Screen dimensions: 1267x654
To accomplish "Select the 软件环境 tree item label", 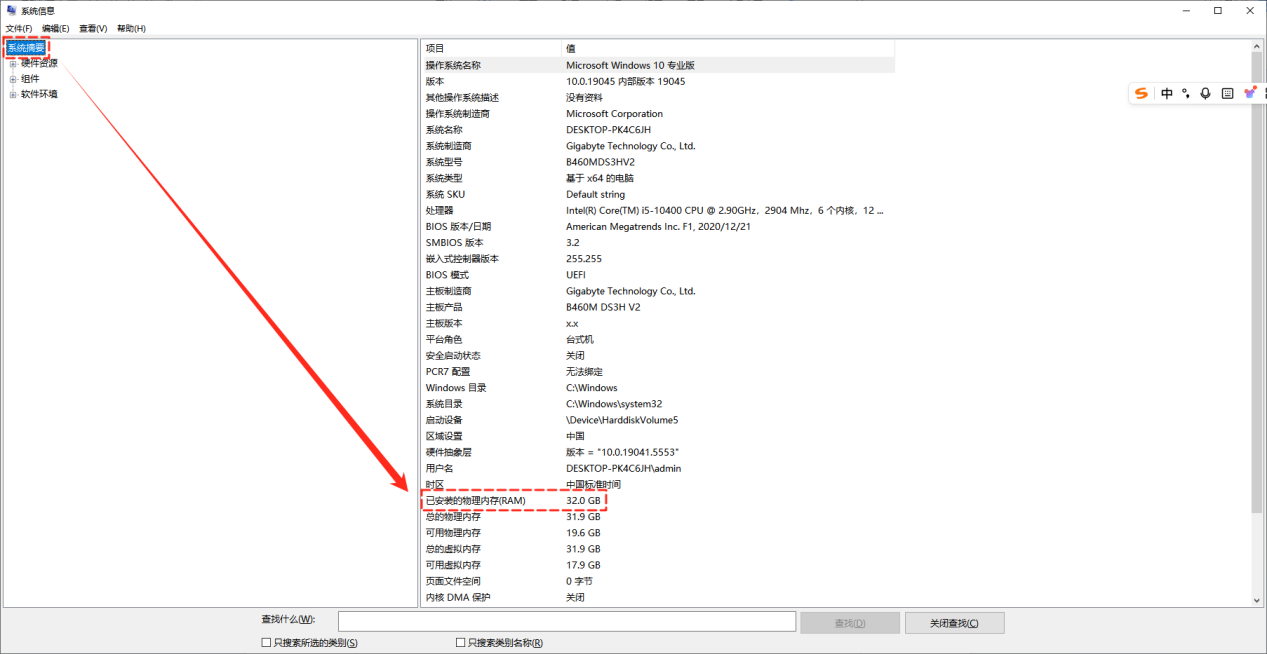I will pyautogui.click(x=39, y=94).
